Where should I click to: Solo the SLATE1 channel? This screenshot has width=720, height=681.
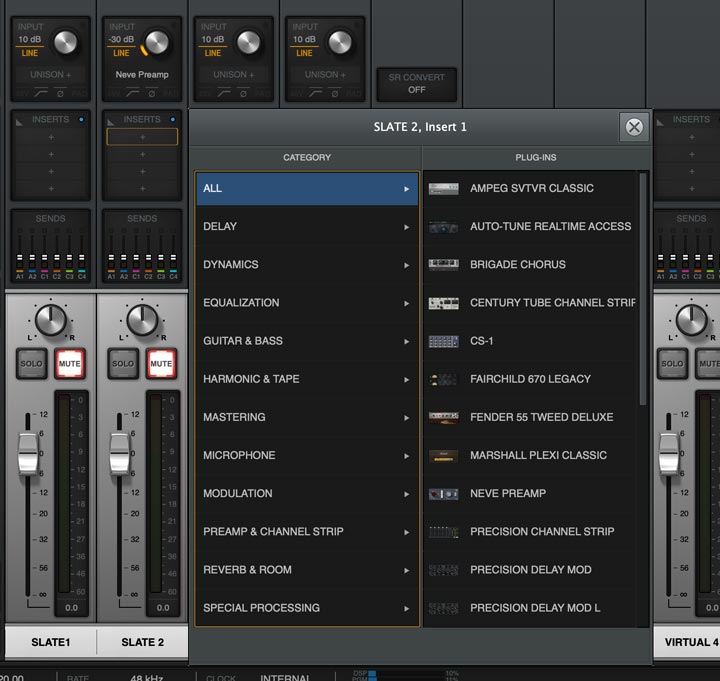point(31,364)
